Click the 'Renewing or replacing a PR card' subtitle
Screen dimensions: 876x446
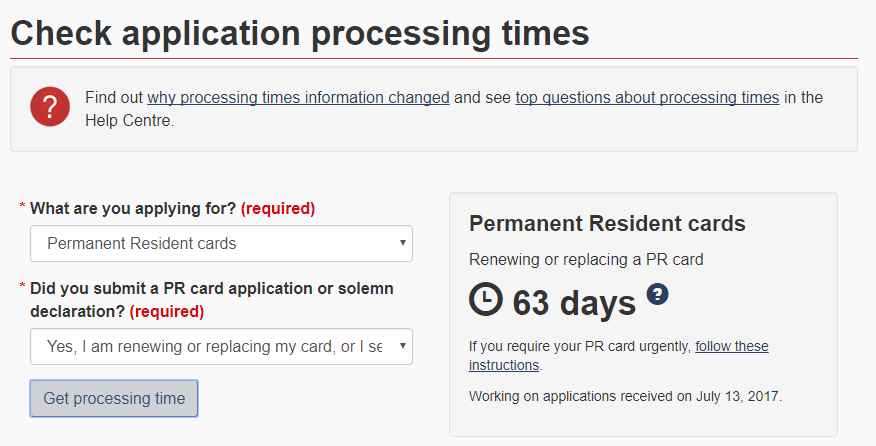(586, 259)
